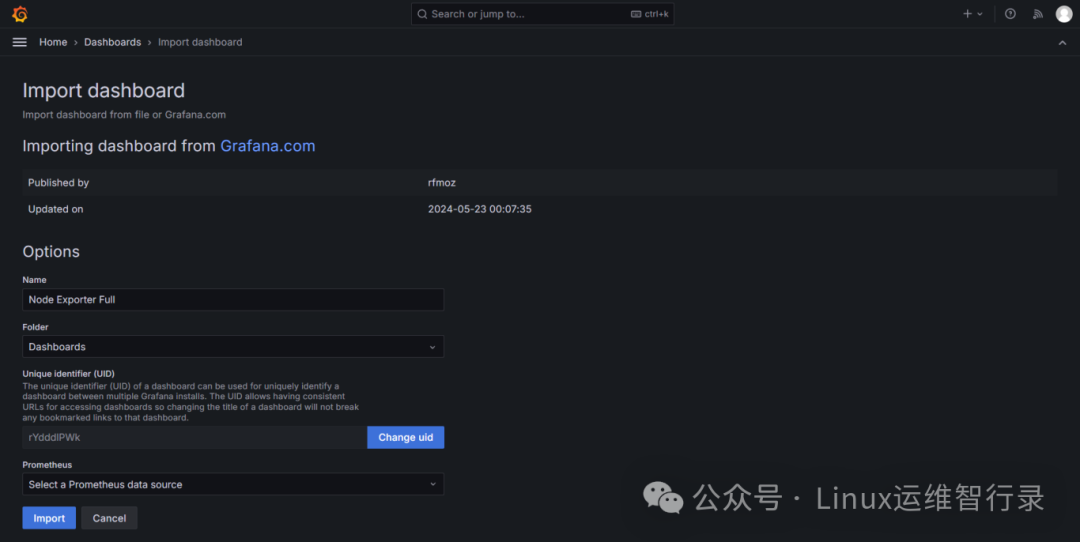Click Import dashboard breadcrumb

click(x=200, y=42)
